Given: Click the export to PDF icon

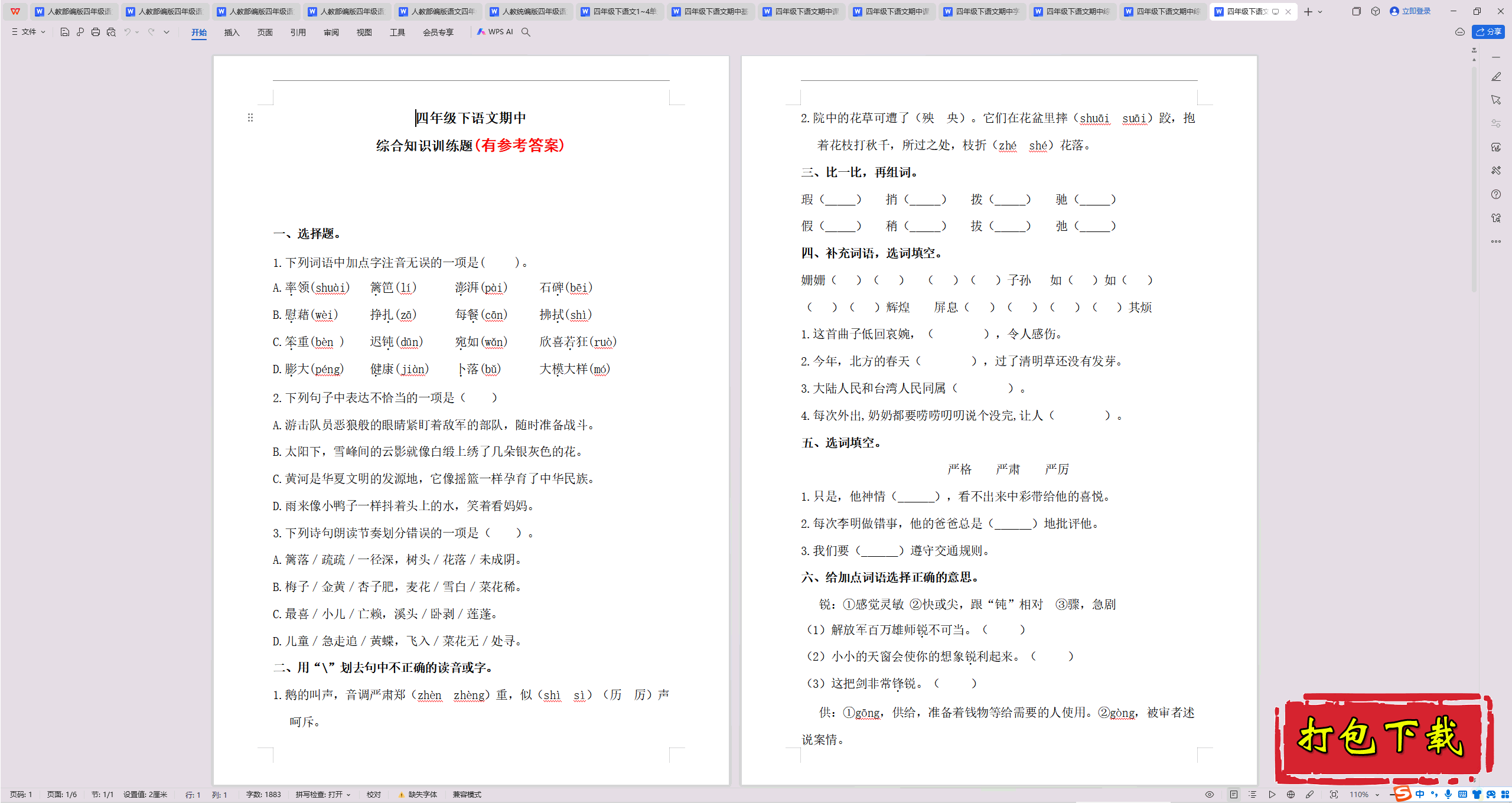Looking at the screenshot, I should tap(80, 32).
